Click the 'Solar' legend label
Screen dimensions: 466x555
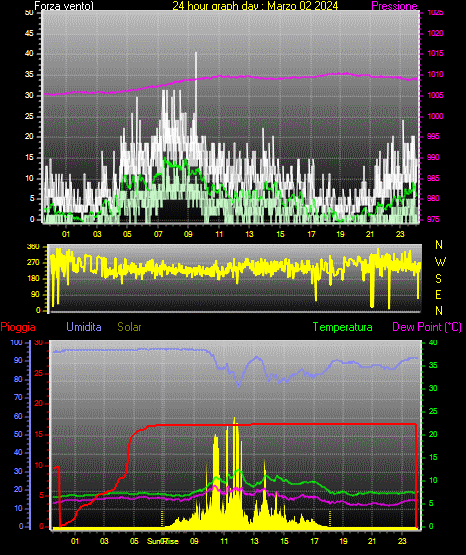(x=130, y=327)
